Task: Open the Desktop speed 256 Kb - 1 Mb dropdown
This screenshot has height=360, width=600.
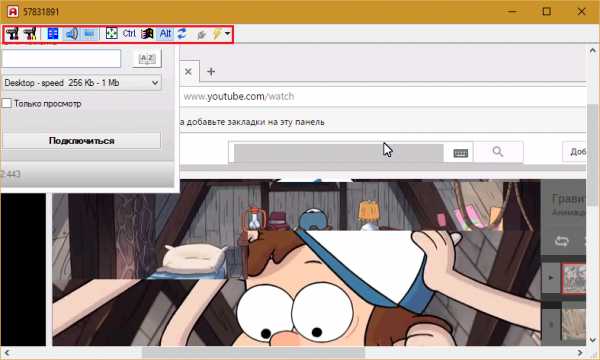Action: point(82,83)
